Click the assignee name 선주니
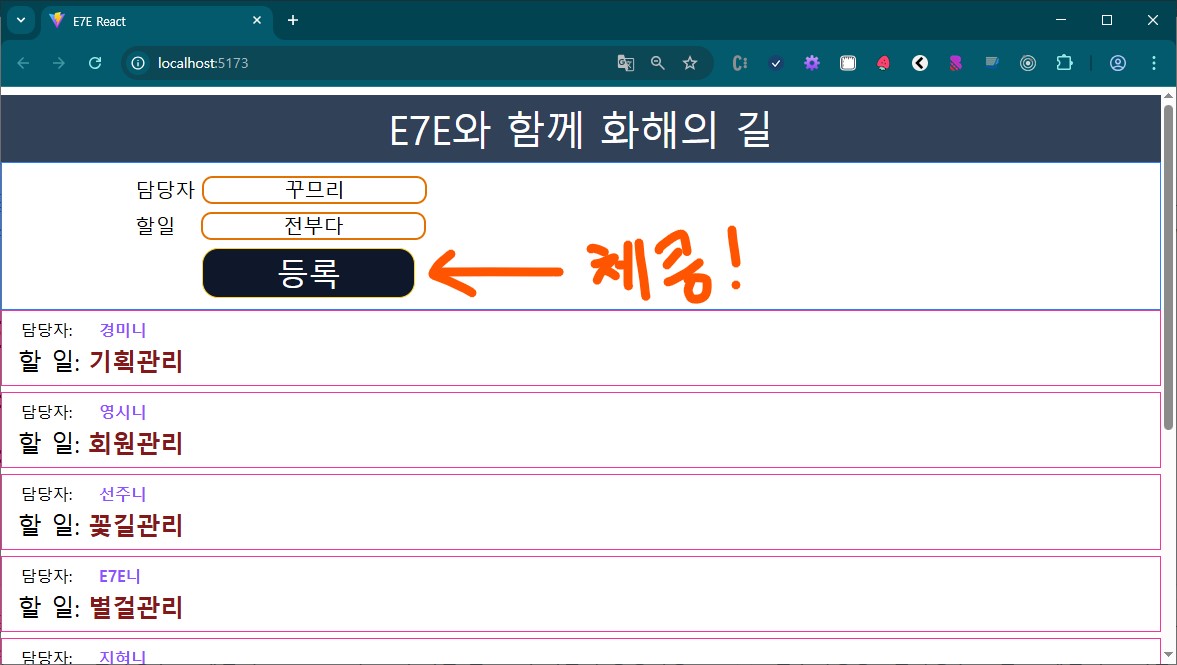The height and width of the screenshot is (665, 1177). pos(123,494)
